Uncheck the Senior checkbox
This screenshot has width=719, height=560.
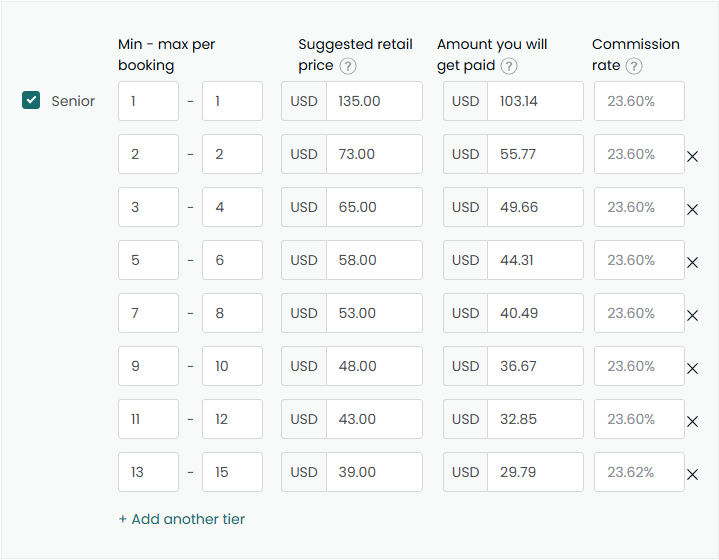(31, 100)
